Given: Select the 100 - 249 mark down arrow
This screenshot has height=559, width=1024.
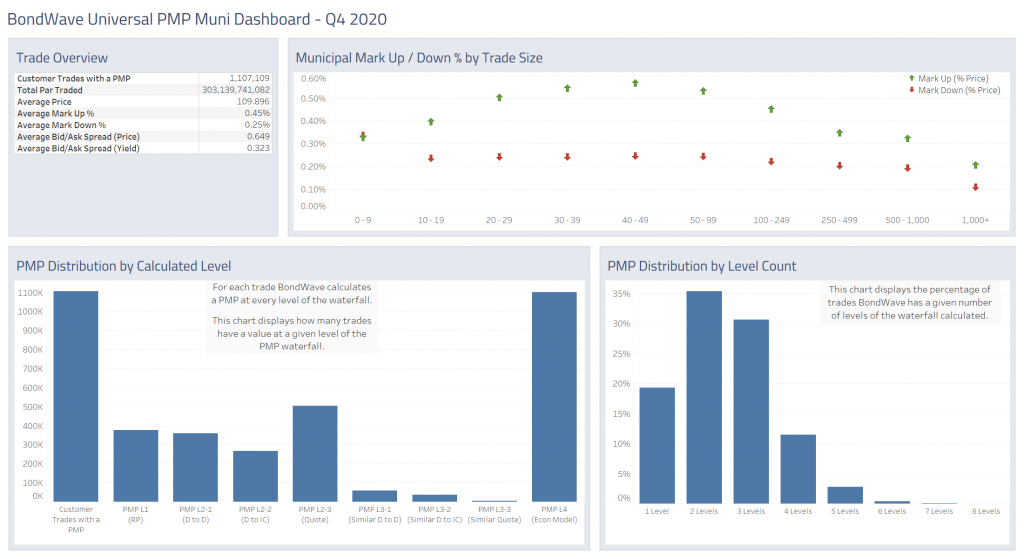Looking at the screenshot, I should (771, 161).
